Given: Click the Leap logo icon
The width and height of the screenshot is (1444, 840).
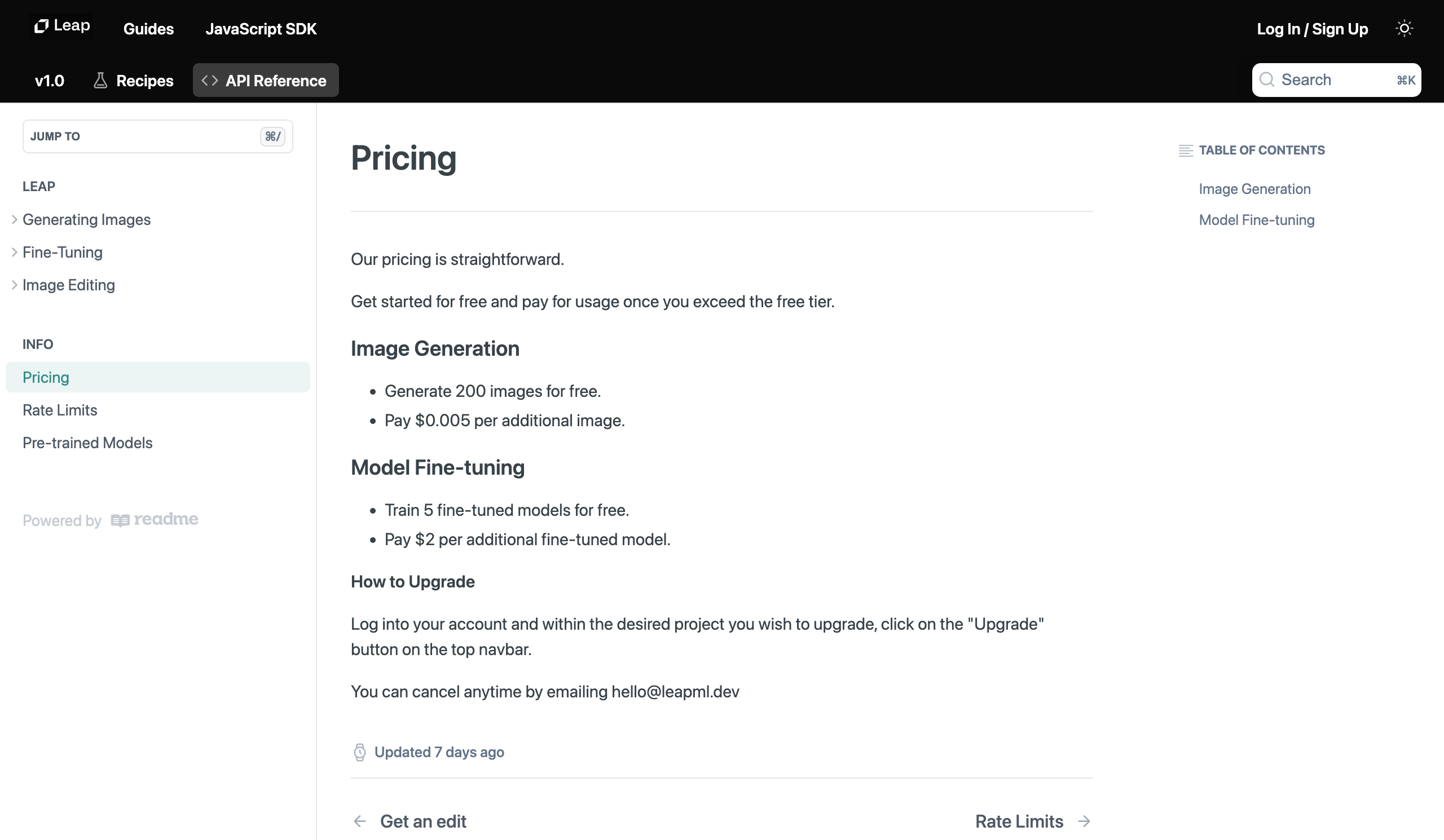Looking at the screenshot, I should point(41,26).
